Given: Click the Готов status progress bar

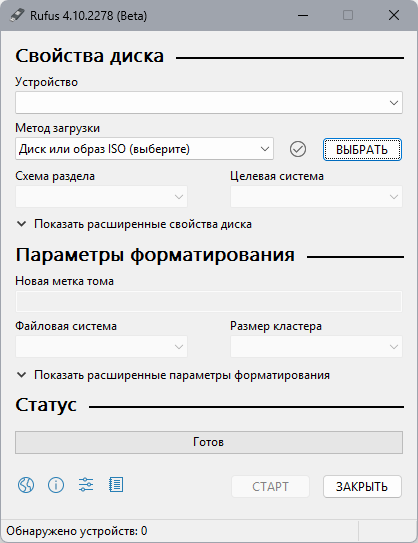Looking at the screenshot, I should tap(209, 442).
